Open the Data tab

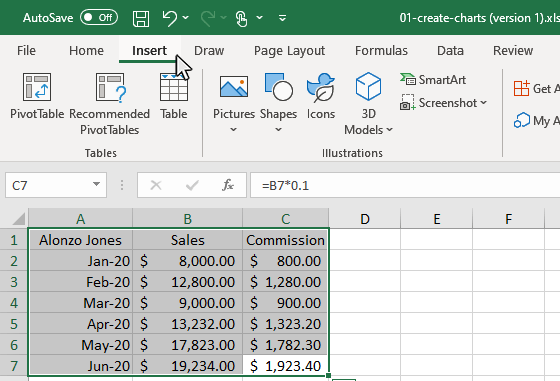[x=450, y=50]
